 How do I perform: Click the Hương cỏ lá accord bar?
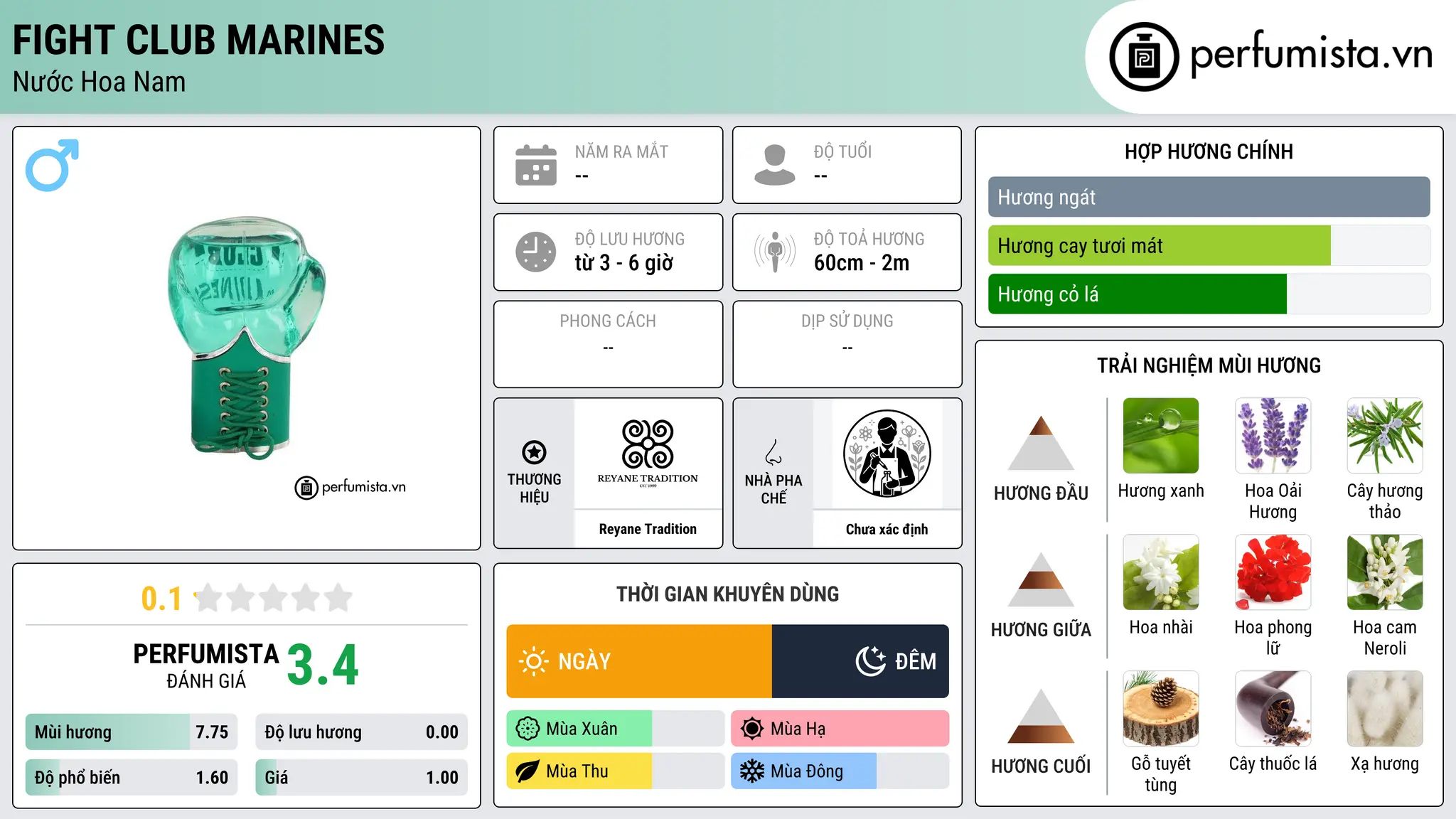[x=1209, y=294]
